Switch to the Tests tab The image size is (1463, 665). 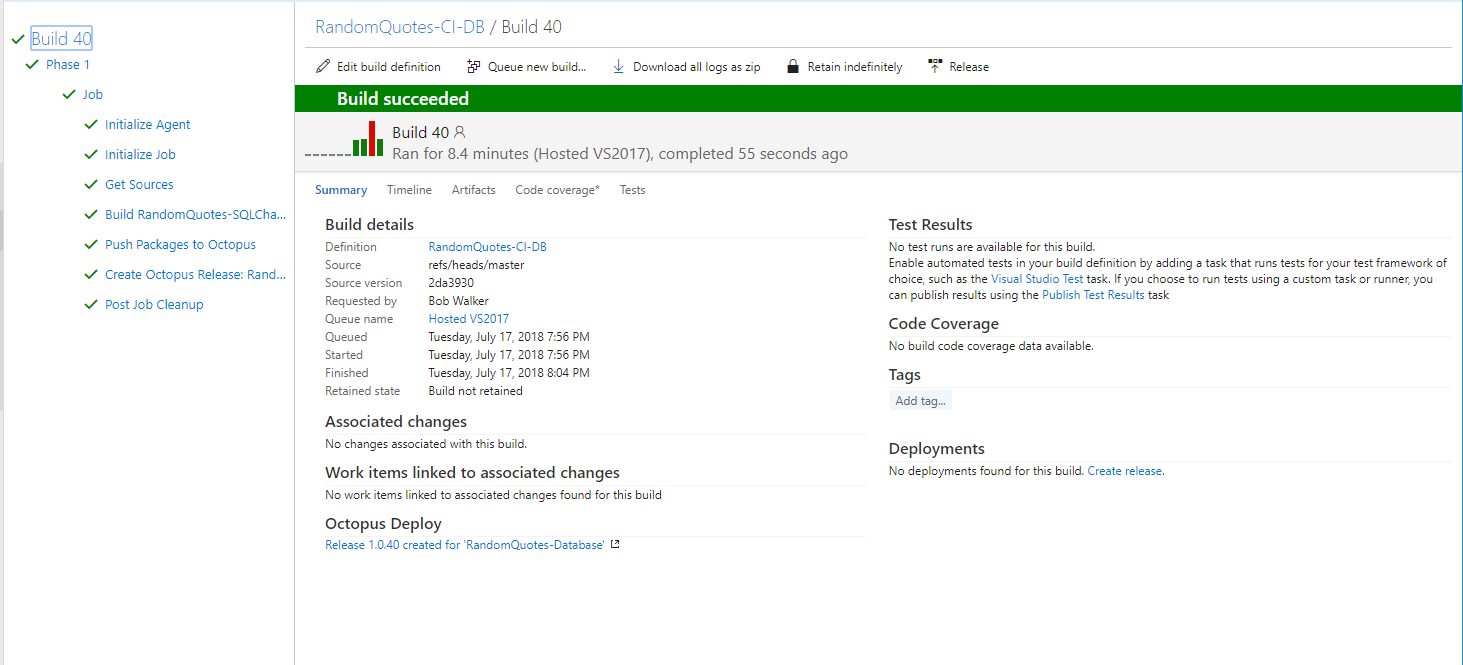[x=632, y=190]
